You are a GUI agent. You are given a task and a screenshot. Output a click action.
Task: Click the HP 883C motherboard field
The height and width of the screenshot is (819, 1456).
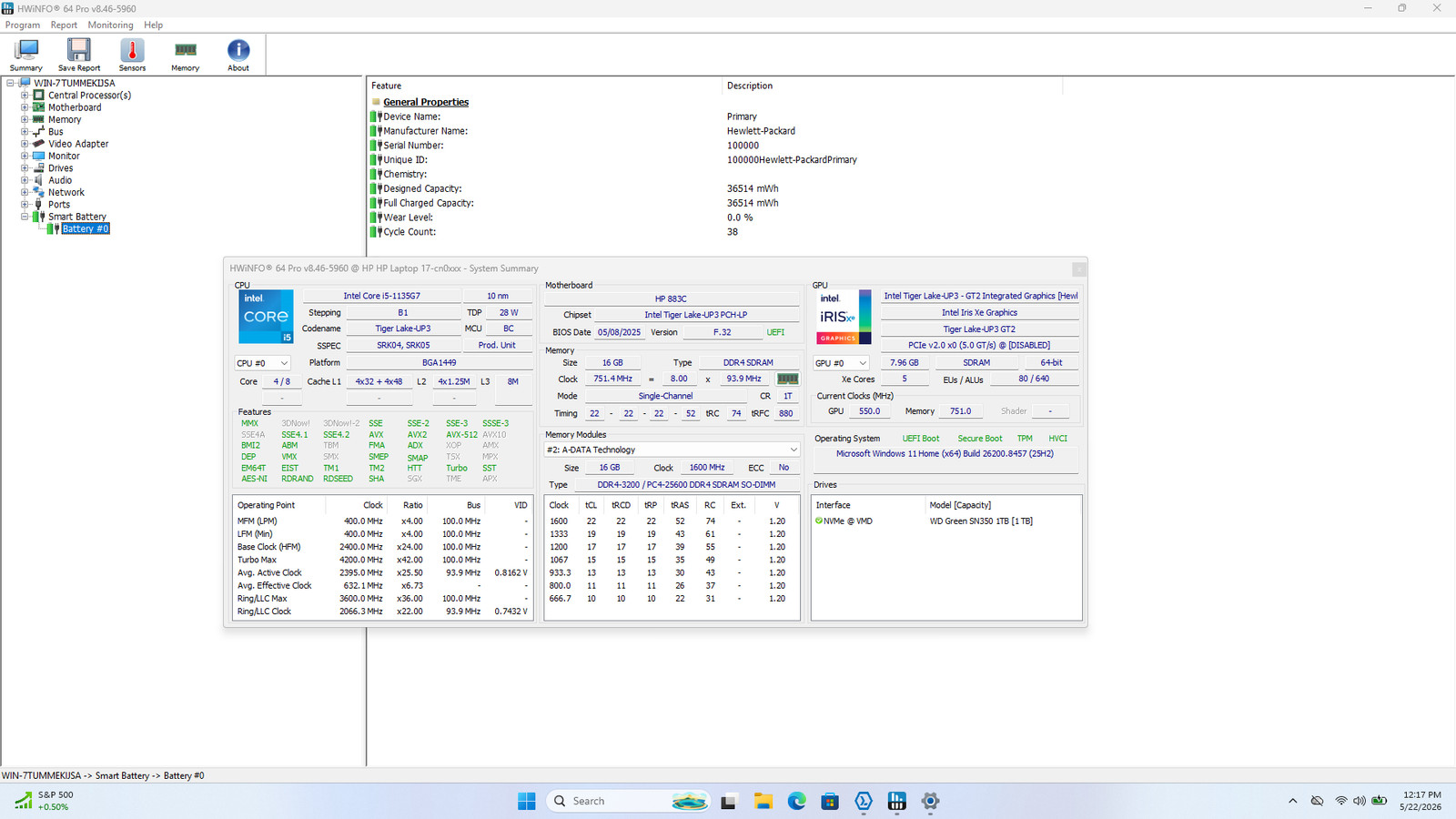pyautogui.click(x=671, y=298)
